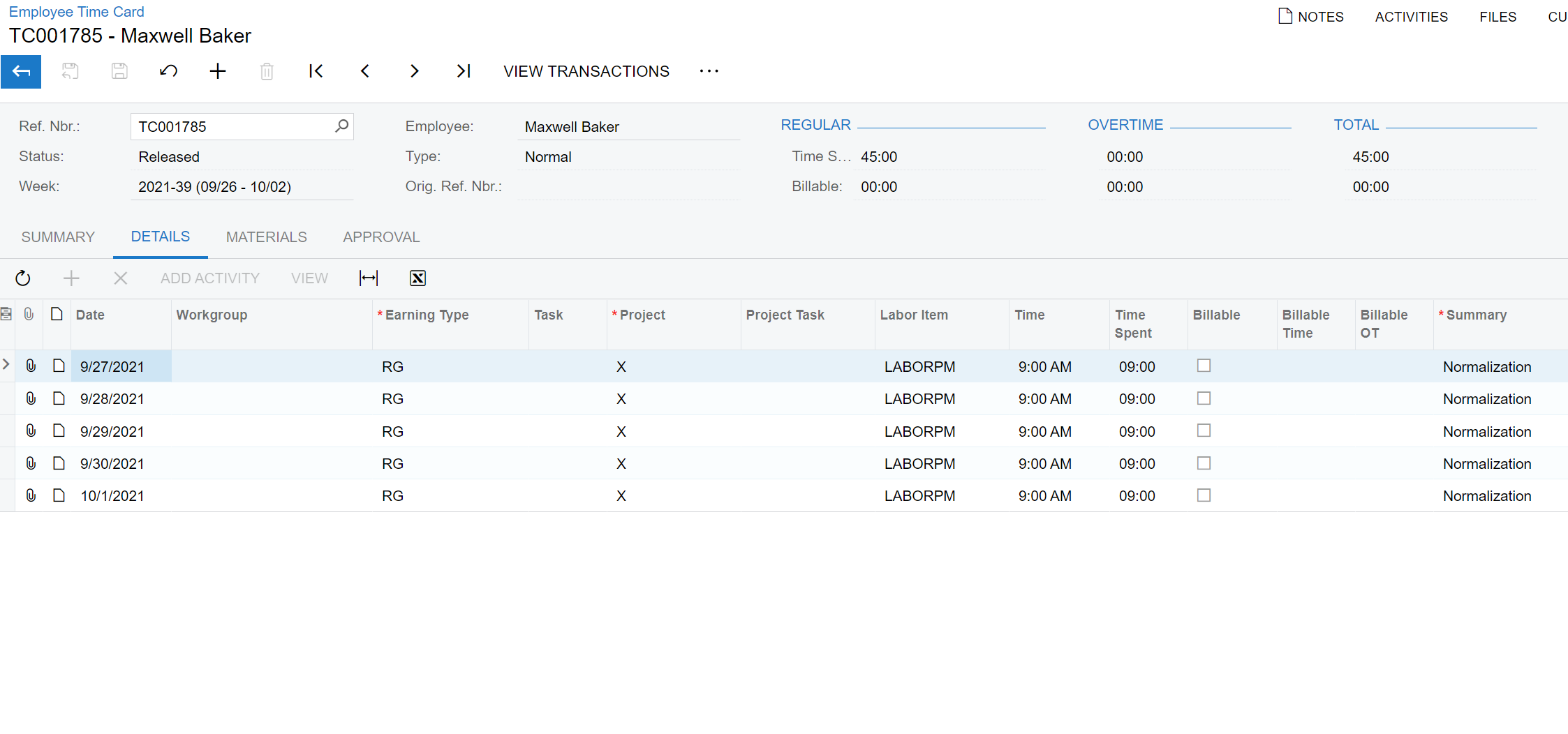Toggle Billable checkbox for 9/29/2021 row
The height and width of the screenshot is (734, 1568).
[x=1204, y=430]
